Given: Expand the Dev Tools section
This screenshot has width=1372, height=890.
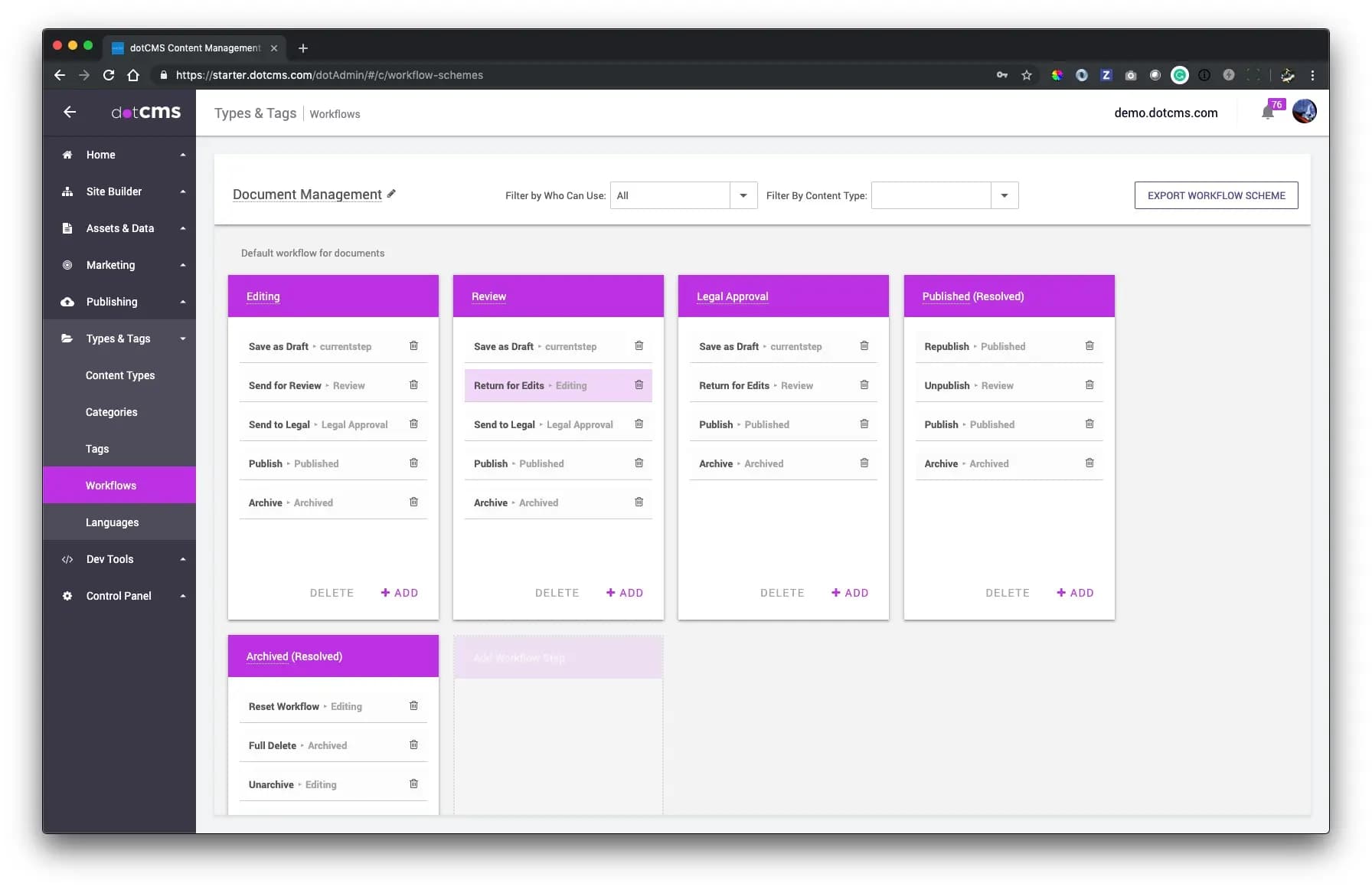Looking at the screenshot, I should 119,559.
